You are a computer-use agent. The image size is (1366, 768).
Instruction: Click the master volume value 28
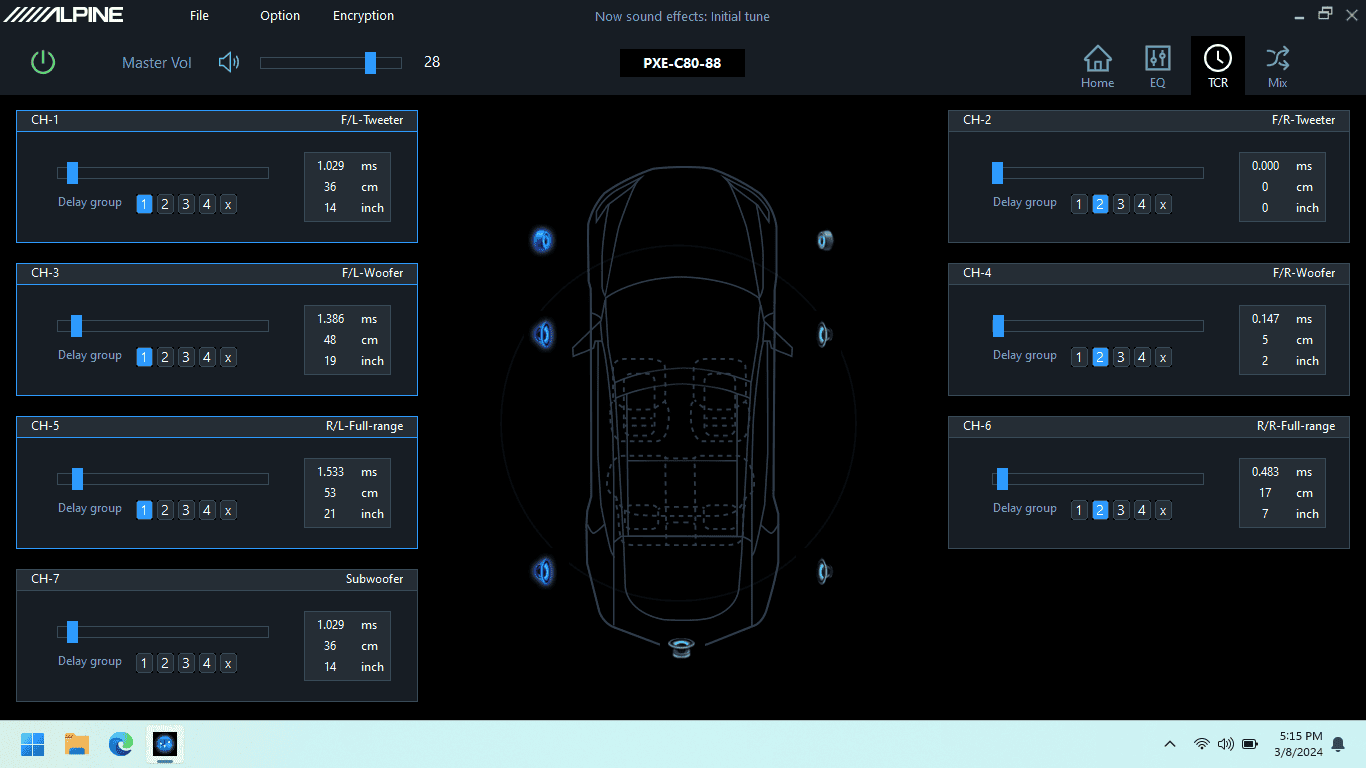coord(432,62)
